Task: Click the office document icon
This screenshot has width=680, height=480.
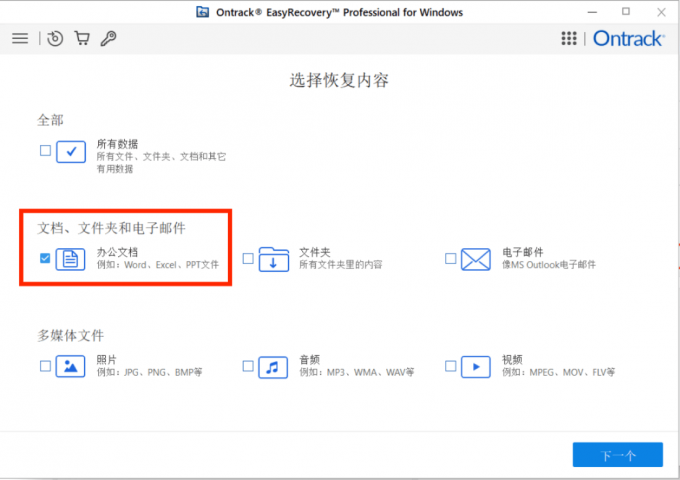Action: [x=71, y=259]
